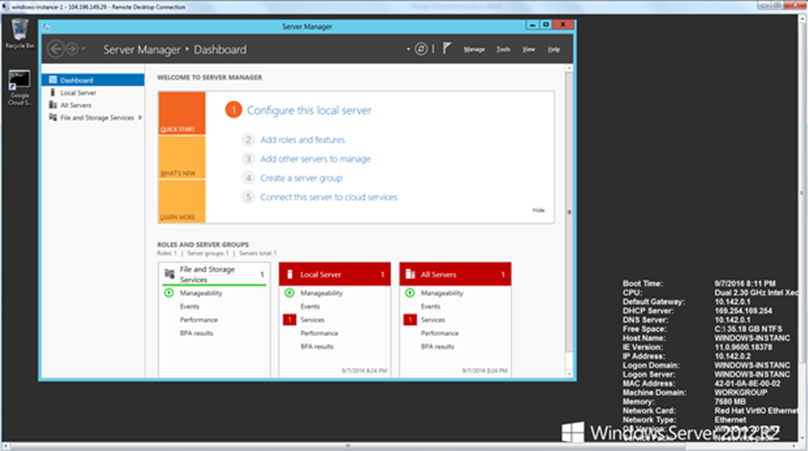
Task: Click the back navigation arrow
Action: [56, 49]
